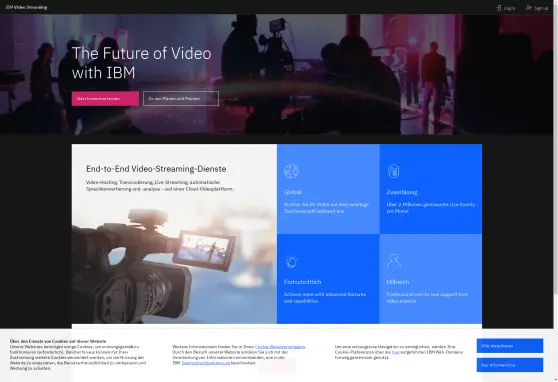Click the lightbulb icon above Fortschrittlich

coord(291,261)
